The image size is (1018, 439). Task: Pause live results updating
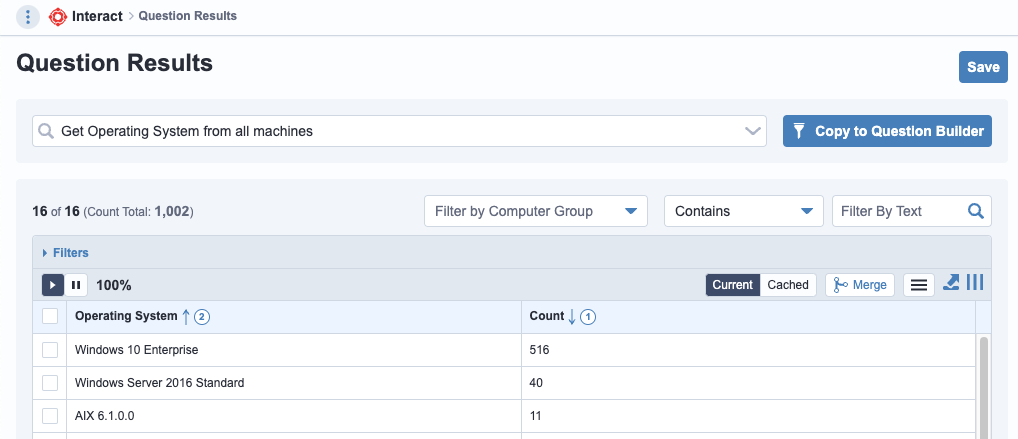coord(76,284)
